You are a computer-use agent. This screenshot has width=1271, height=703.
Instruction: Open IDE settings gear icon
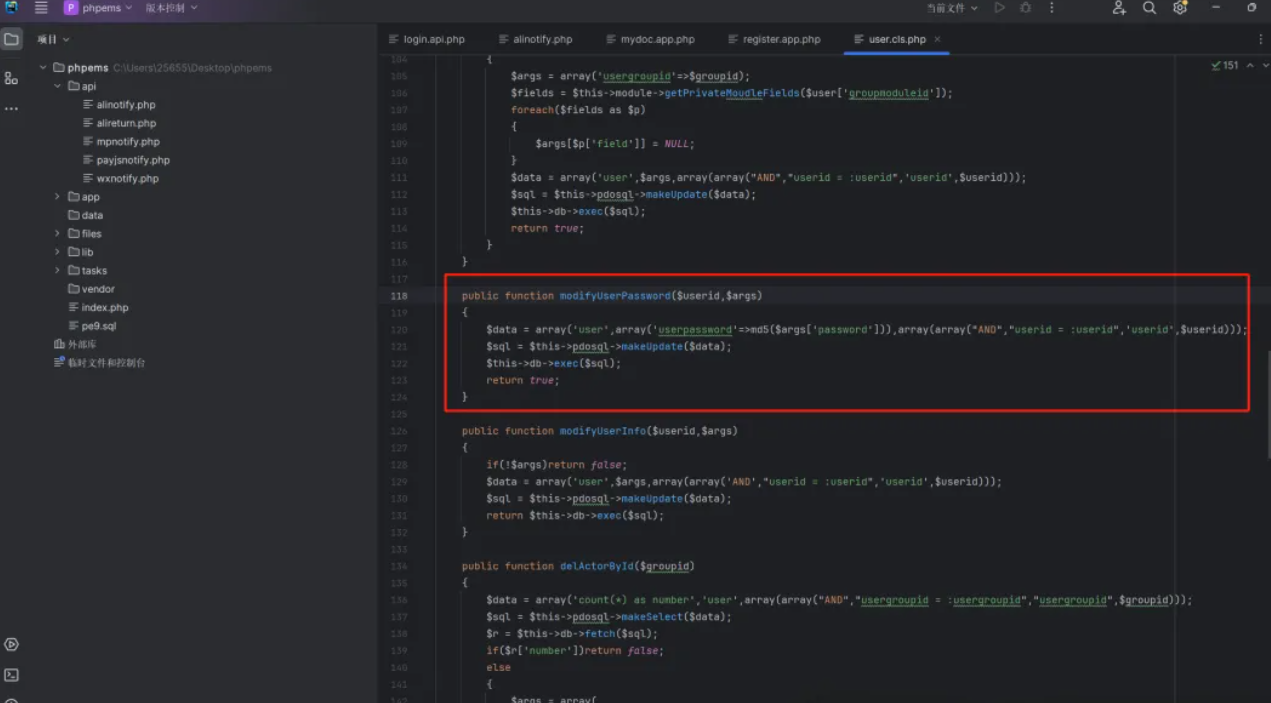coord(1180,8)
